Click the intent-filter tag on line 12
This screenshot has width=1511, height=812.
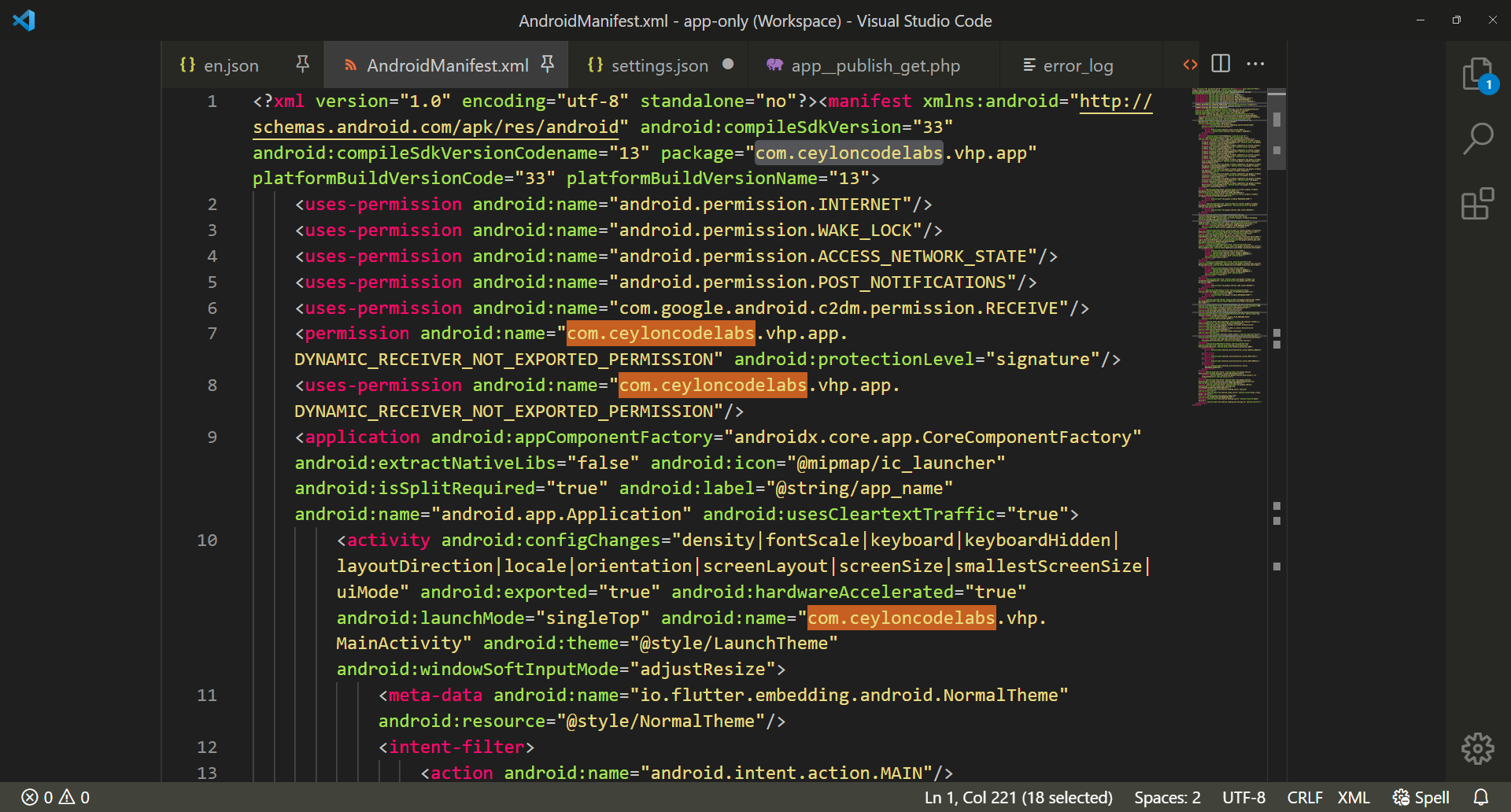point(456,747)
